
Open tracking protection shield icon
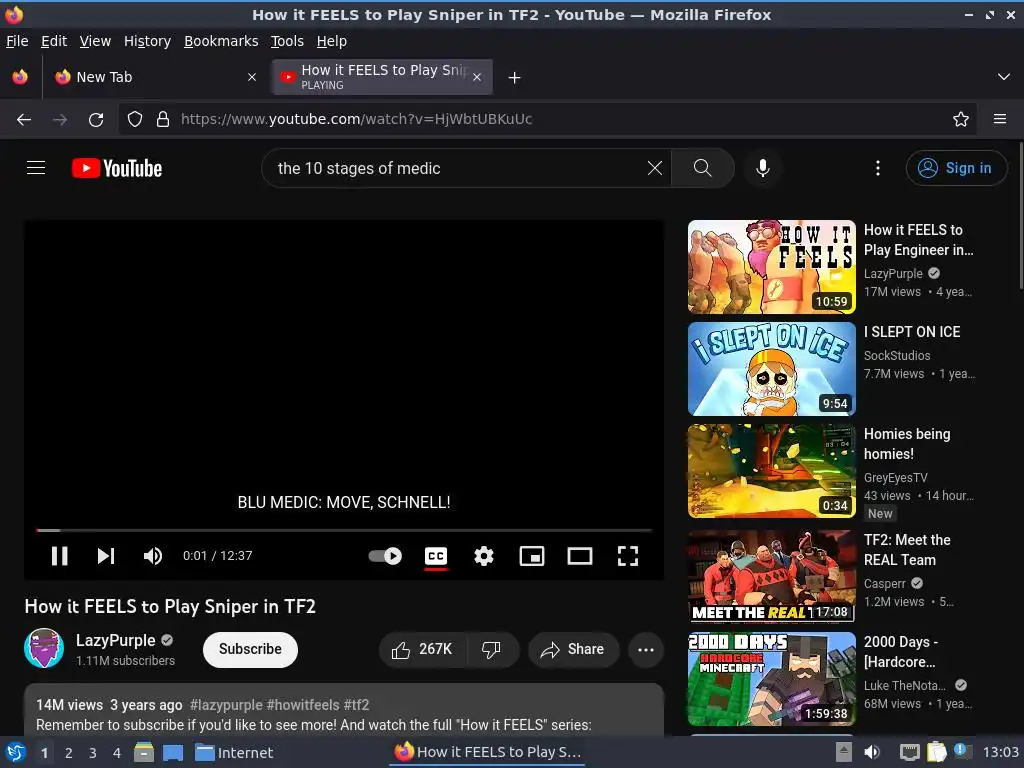(135, 120)
